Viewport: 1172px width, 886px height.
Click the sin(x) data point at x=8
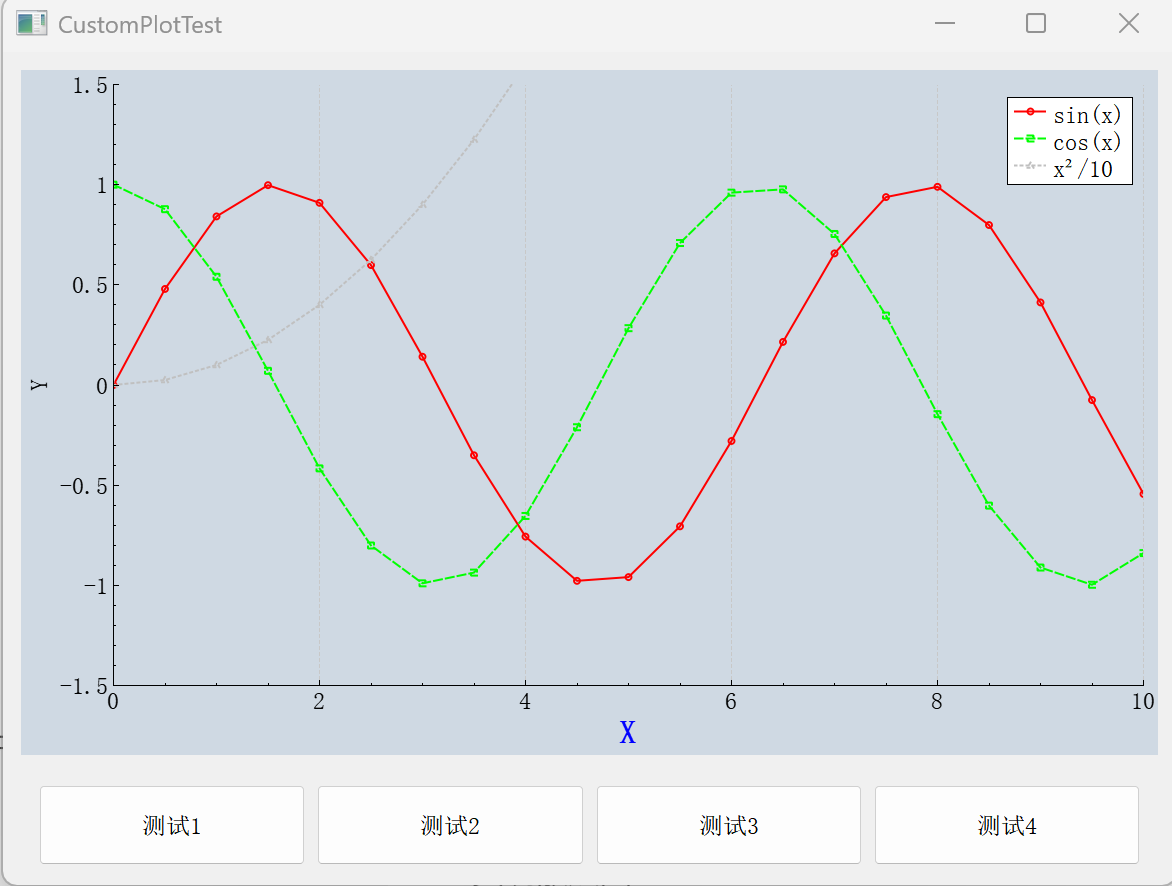click(x=937, y=187)
